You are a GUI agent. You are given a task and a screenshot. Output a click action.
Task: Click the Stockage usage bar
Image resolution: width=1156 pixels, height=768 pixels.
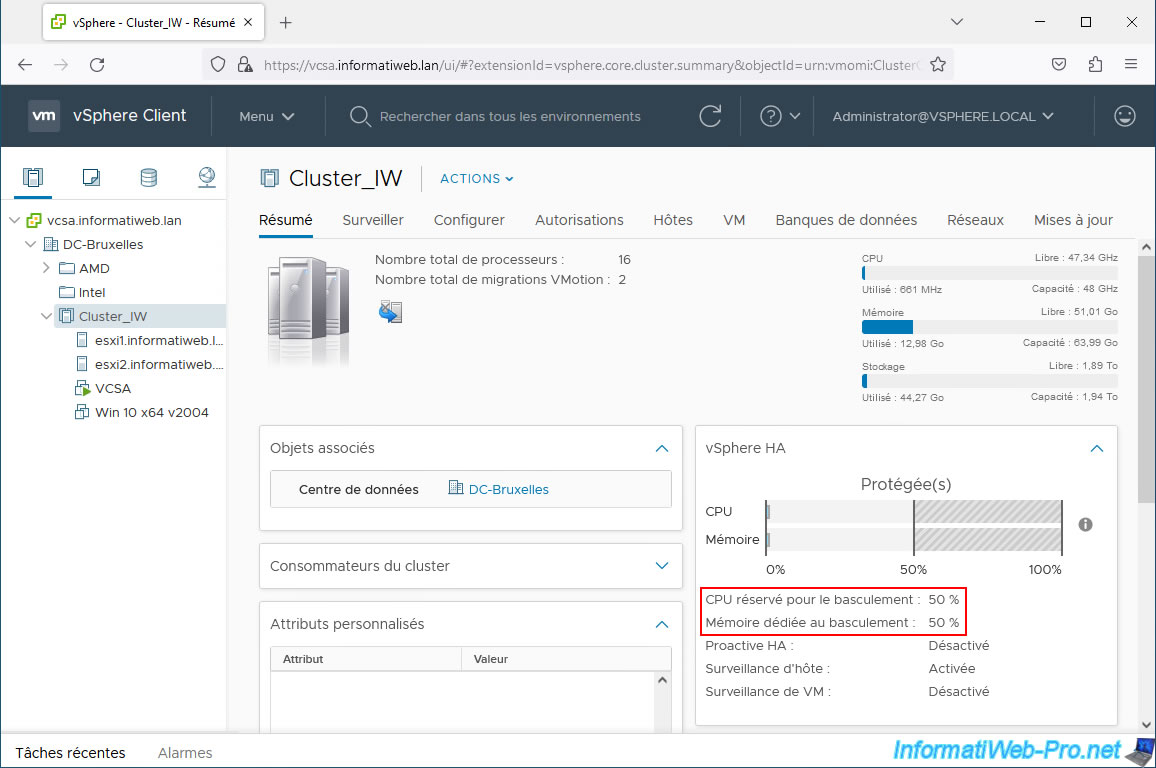tap(989, 381)
